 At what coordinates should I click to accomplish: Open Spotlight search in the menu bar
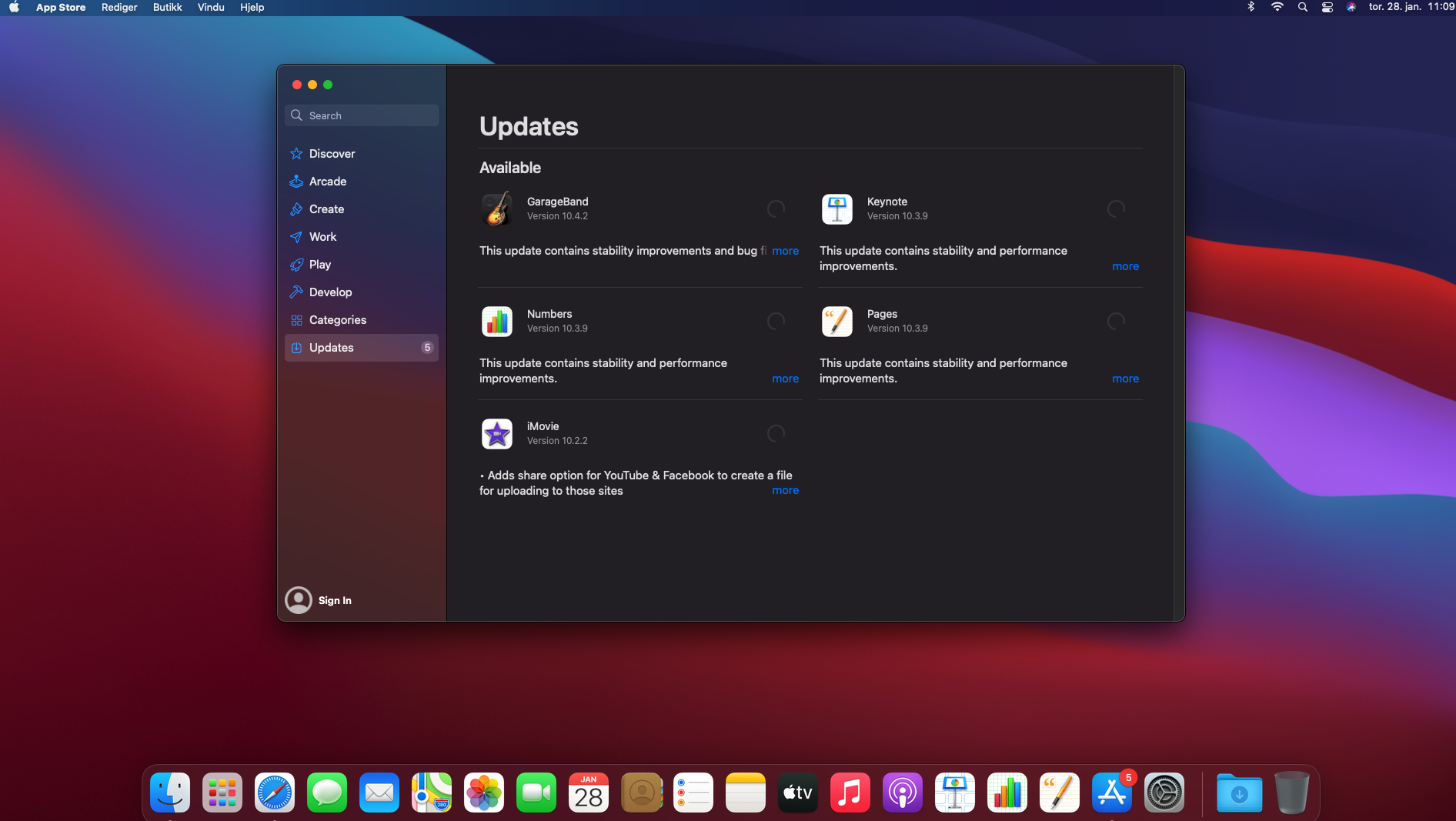coord(1302,7)
